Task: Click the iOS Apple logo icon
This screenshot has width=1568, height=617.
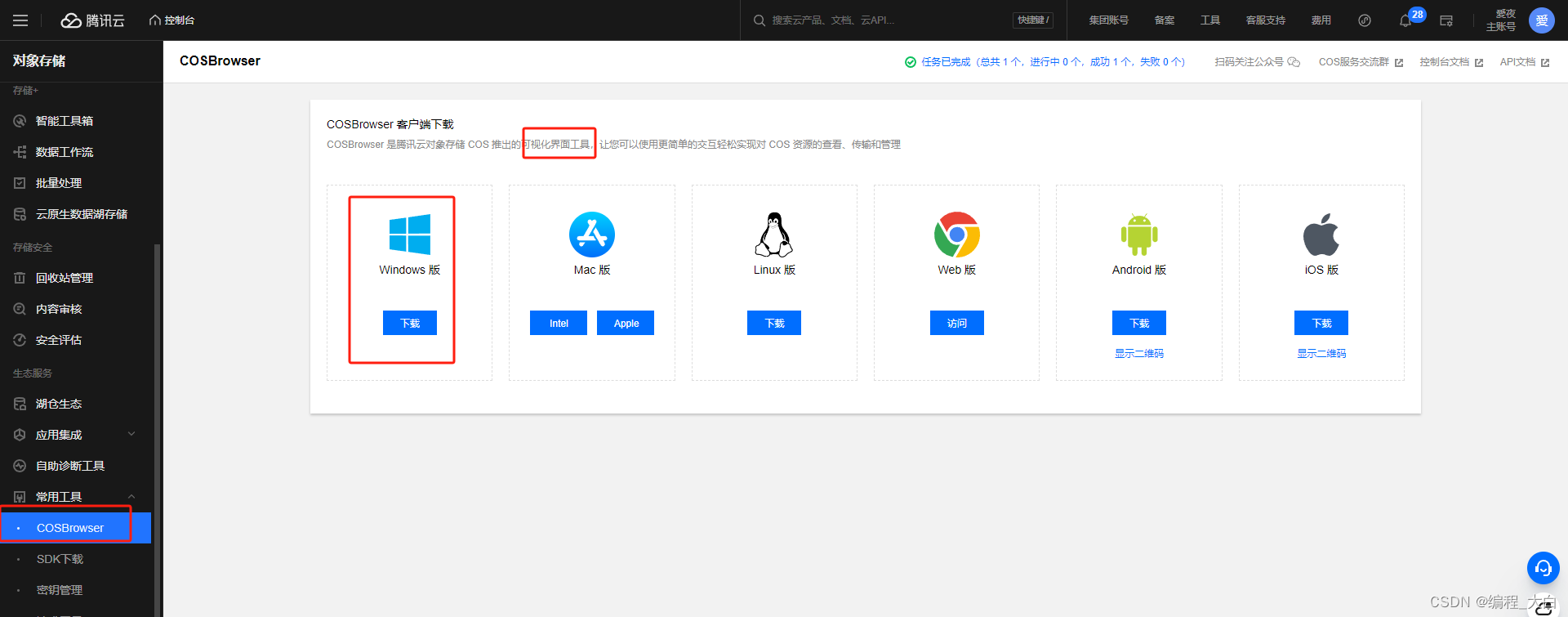Action: coord(1321,235)
